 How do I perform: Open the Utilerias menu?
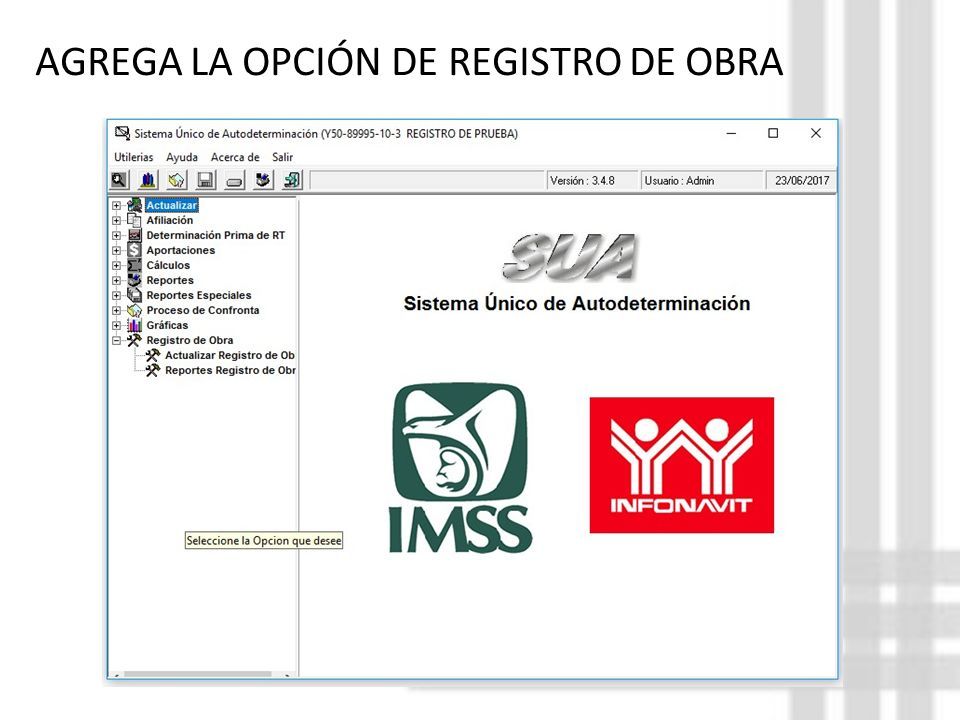(x=133, y=157)
